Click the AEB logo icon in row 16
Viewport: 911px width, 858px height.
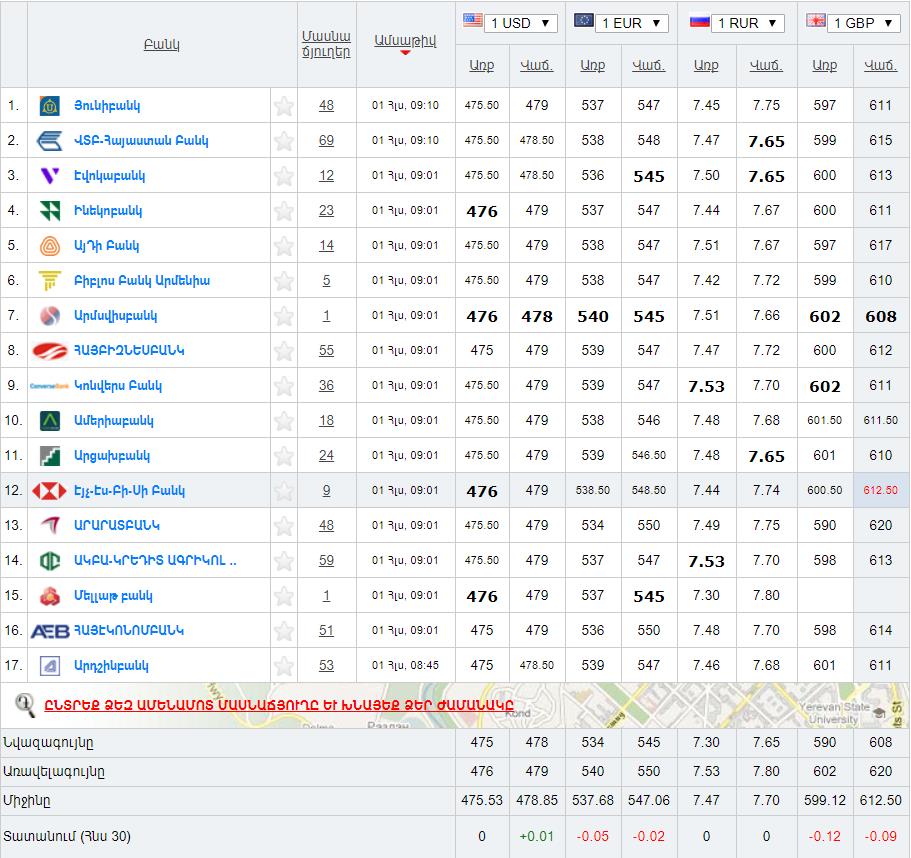coord(49,631)
